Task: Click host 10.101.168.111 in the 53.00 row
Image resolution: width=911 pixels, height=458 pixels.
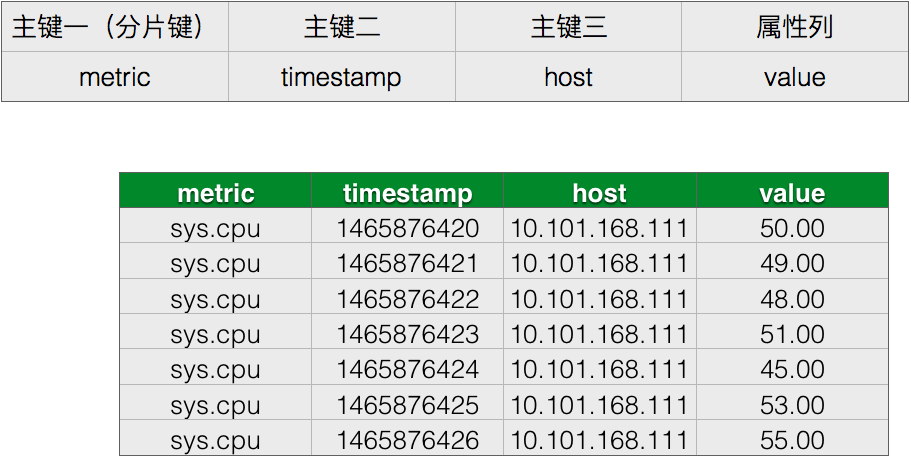Action: pyautogui.click(x=600, y=403)
